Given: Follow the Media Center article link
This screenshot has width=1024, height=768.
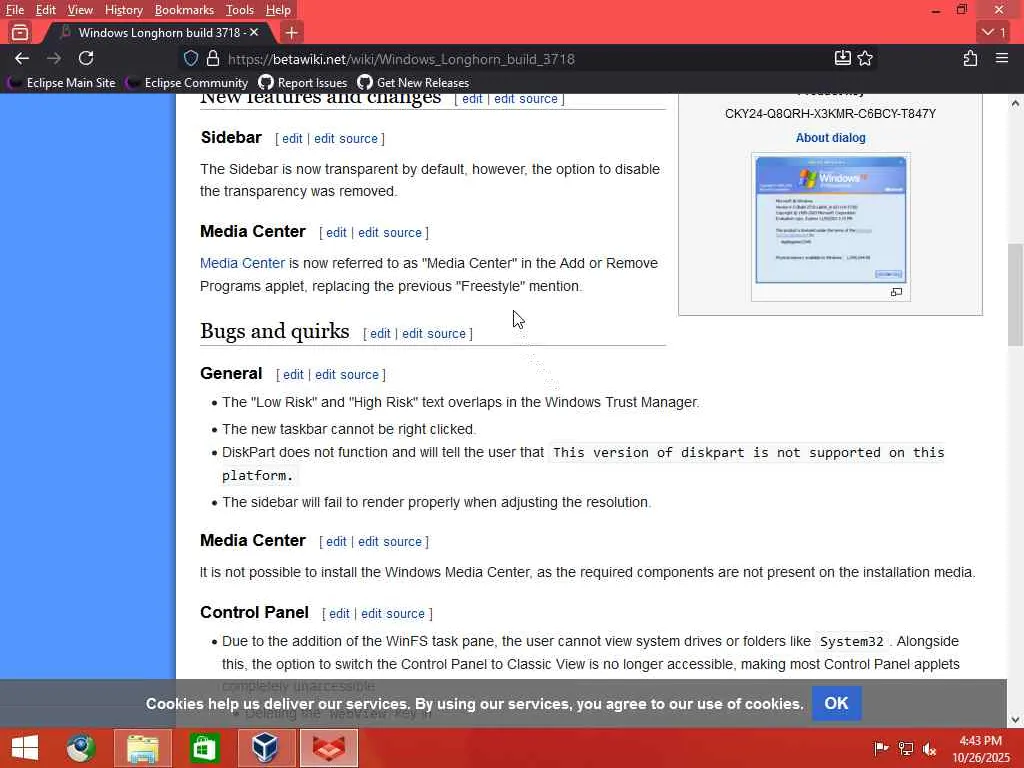Looking at the screenshot, I should click(x=242, y=263).
